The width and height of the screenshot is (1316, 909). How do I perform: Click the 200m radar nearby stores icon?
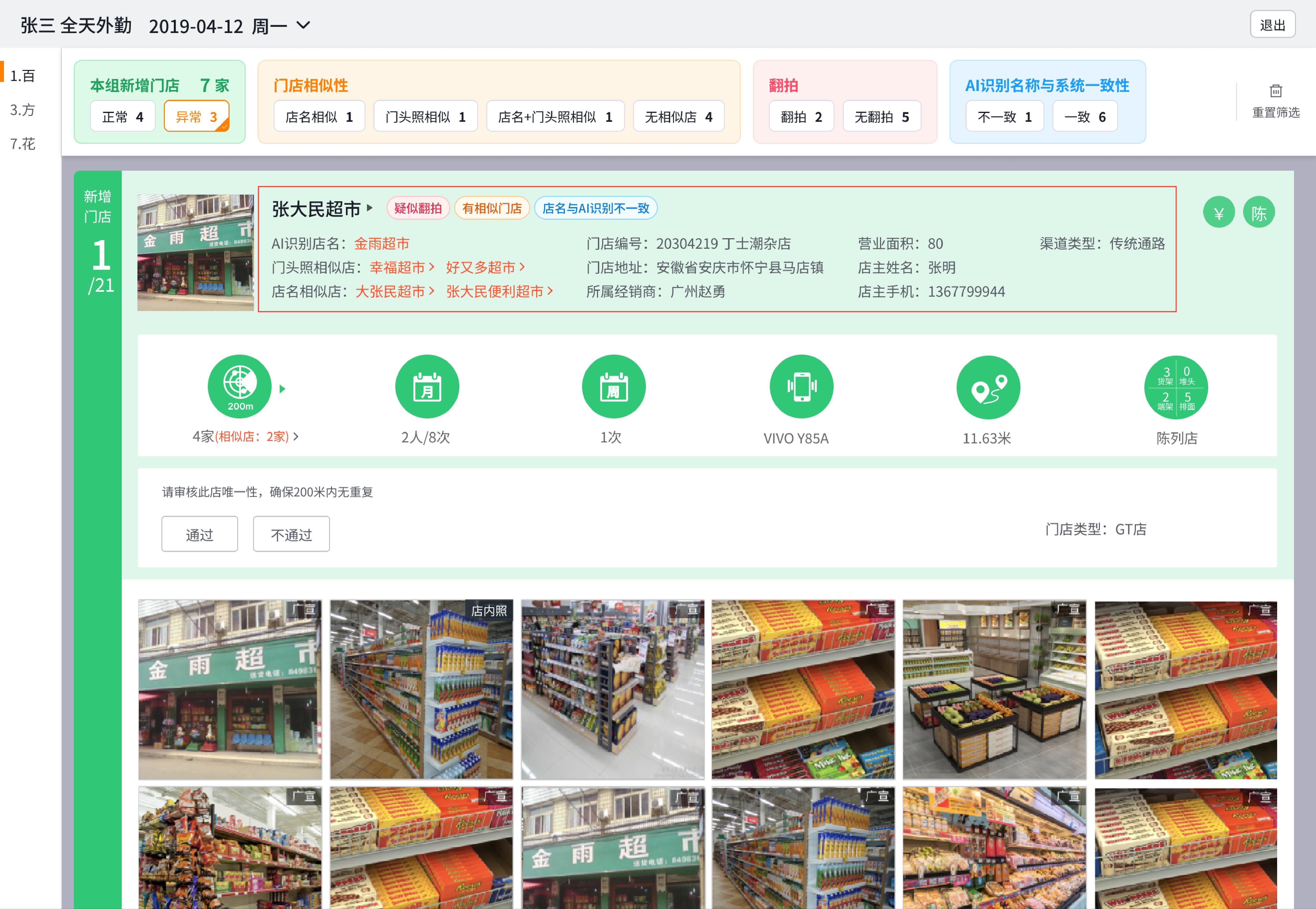pyautogui.click(x=240, y=387)
